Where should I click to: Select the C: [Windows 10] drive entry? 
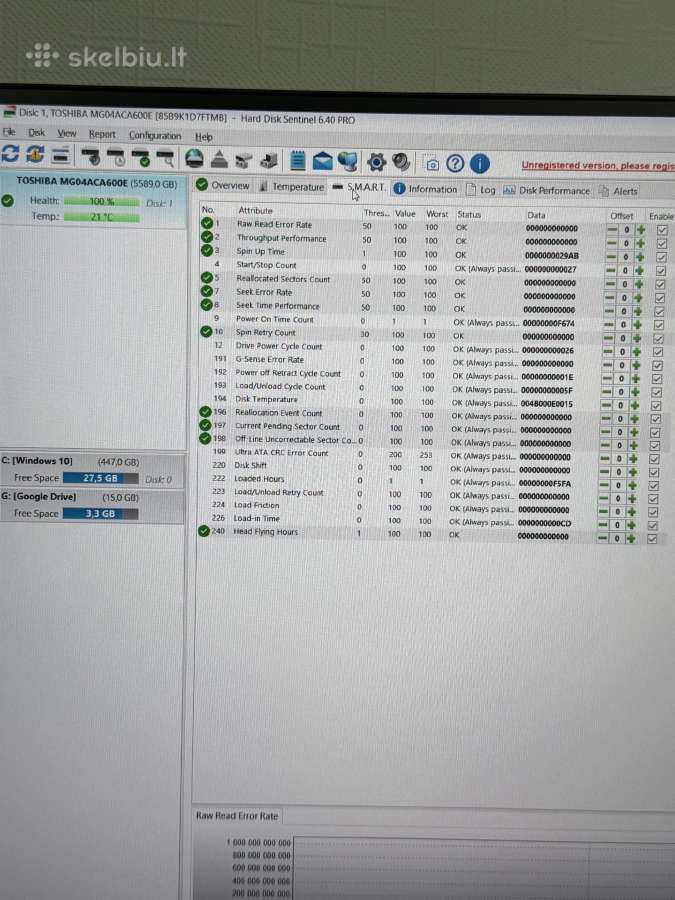point(92,470)
